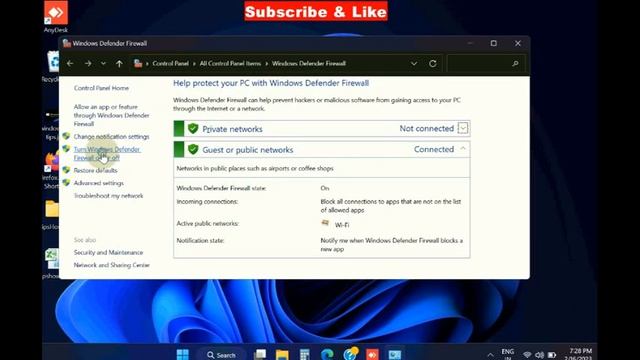Open the recent locations chevron beside Forward
The width and height of the screenshot is (640, 360).
tap(103, 64)
